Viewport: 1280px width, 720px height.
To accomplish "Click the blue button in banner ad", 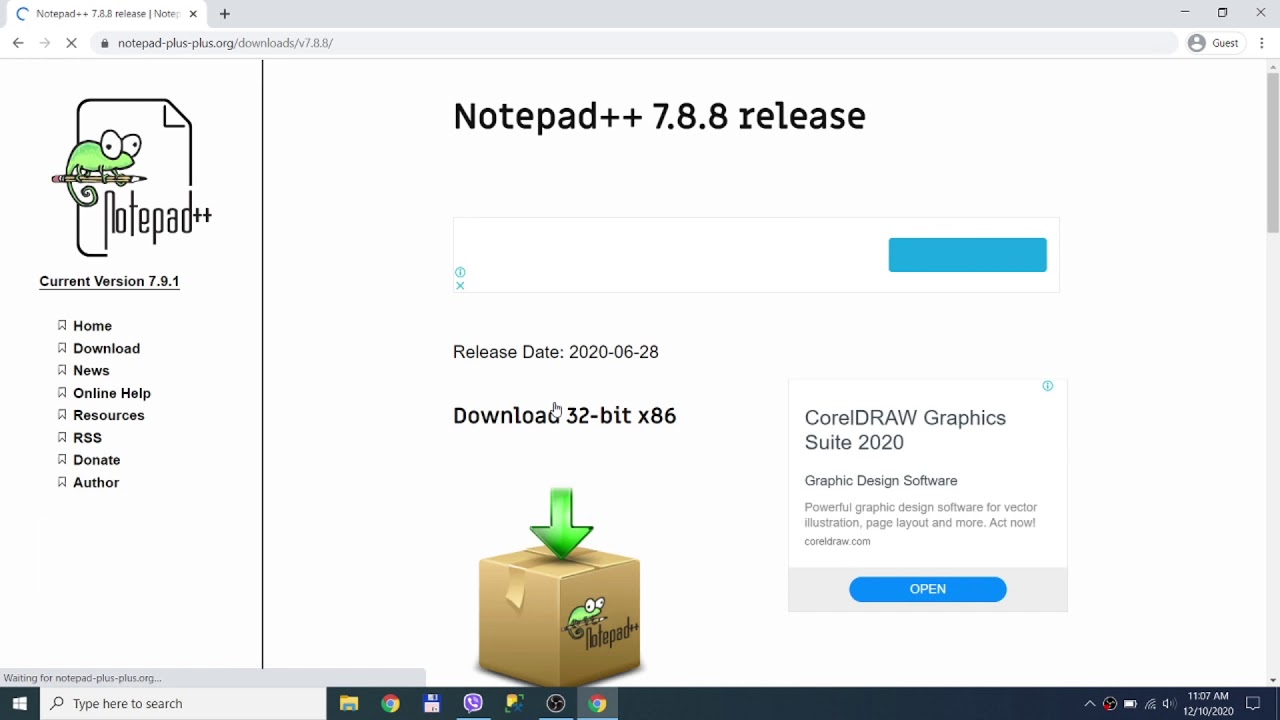I will point(967,255).
